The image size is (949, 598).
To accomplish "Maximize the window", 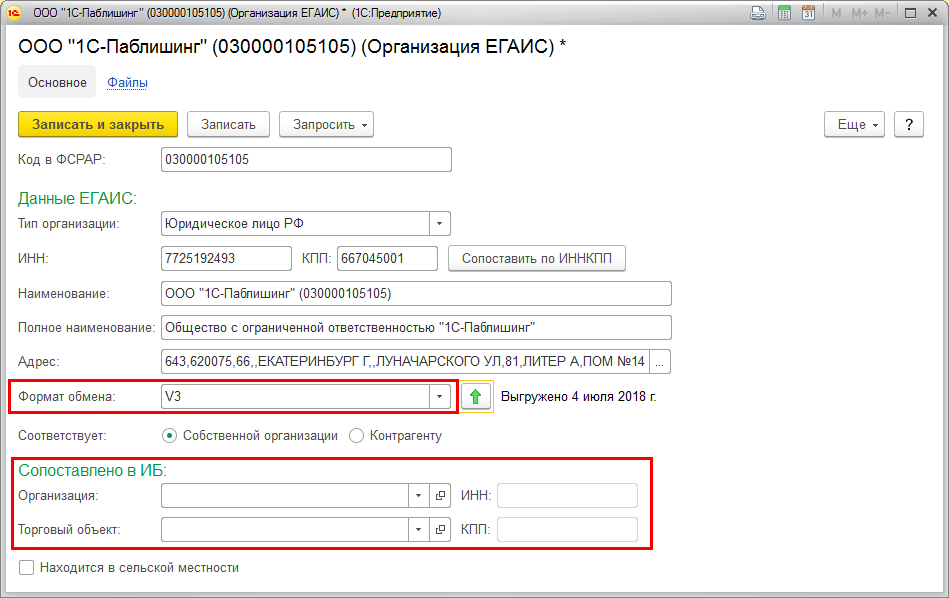I will point(910,13).
